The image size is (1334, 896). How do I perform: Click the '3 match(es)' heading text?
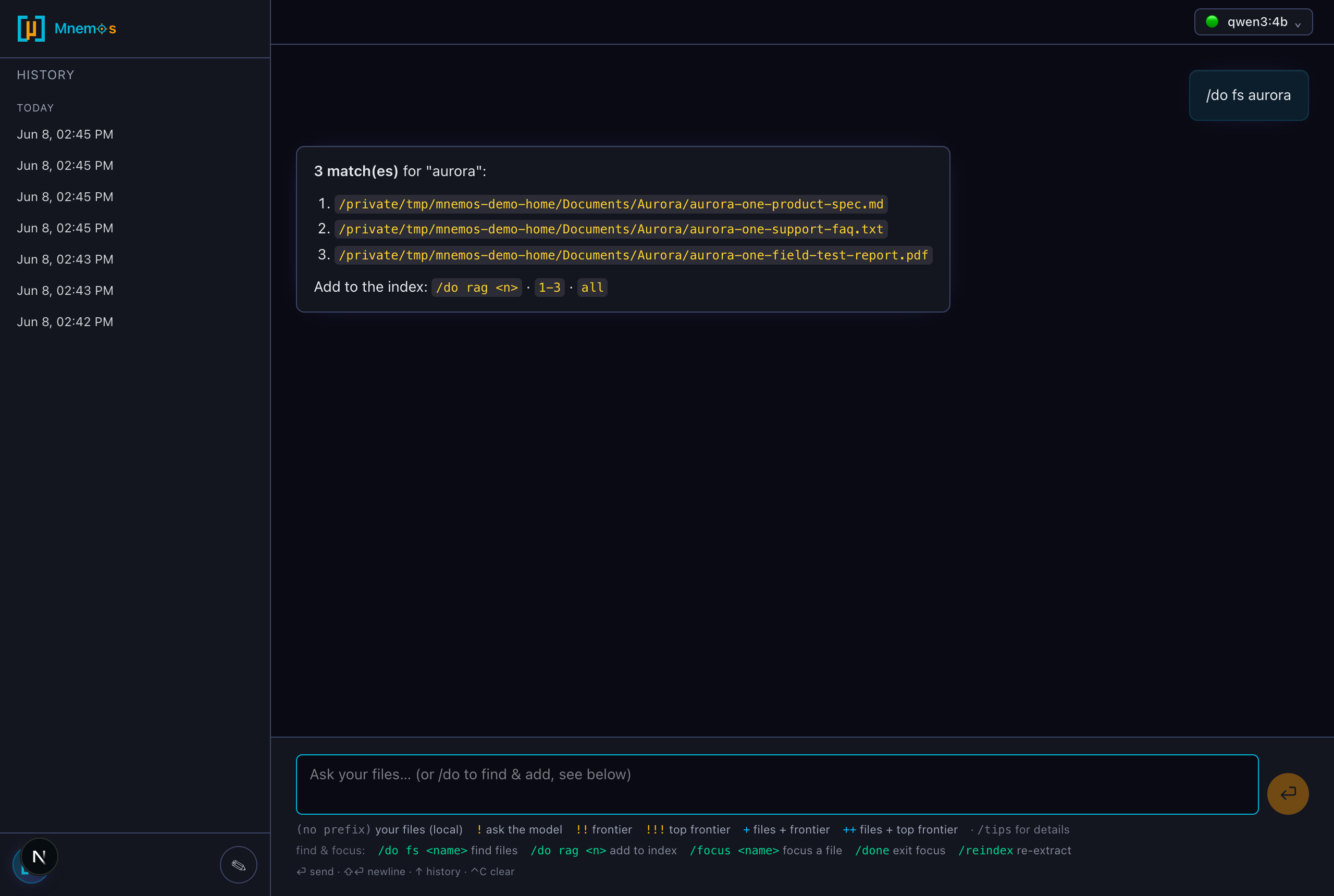356,171
